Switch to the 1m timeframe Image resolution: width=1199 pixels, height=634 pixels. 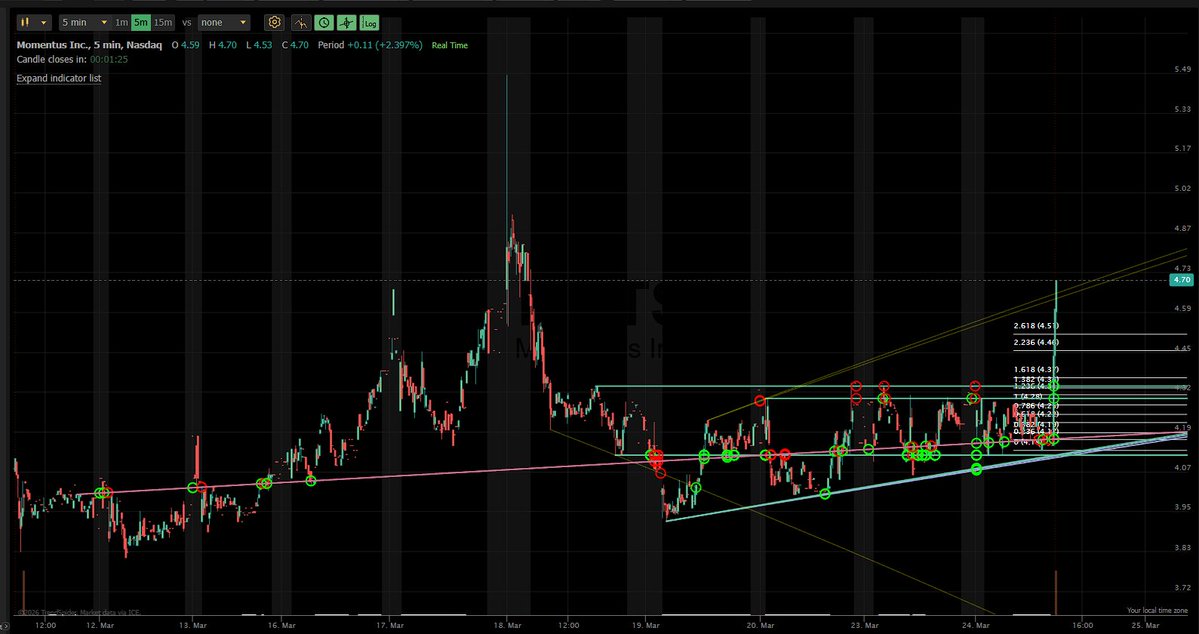pos(122,23)
